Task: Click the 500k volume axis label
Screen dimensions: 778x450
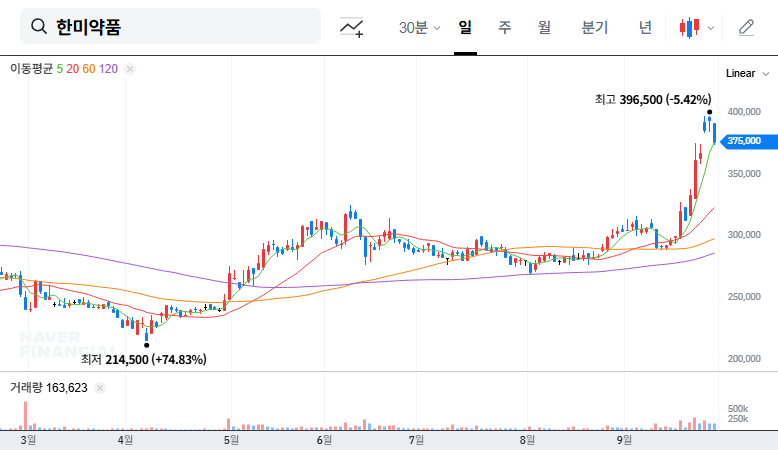Action: [x=738, y=409]
